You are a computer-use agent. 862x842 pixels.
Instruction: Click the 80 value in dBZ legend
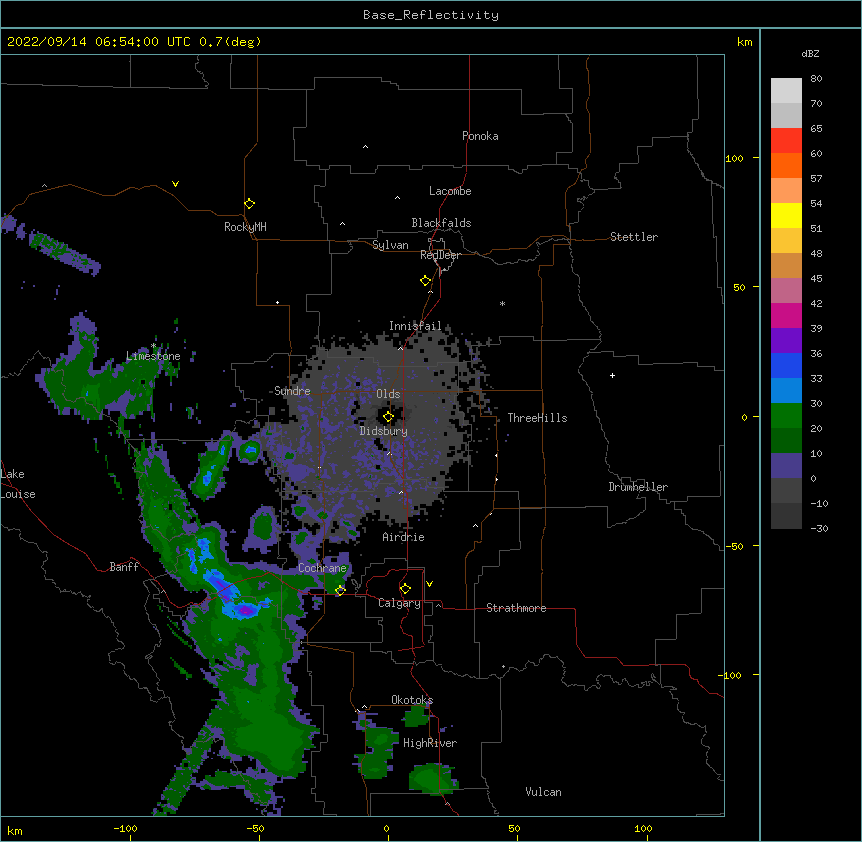pyautogui.click(x=816, y=79)
